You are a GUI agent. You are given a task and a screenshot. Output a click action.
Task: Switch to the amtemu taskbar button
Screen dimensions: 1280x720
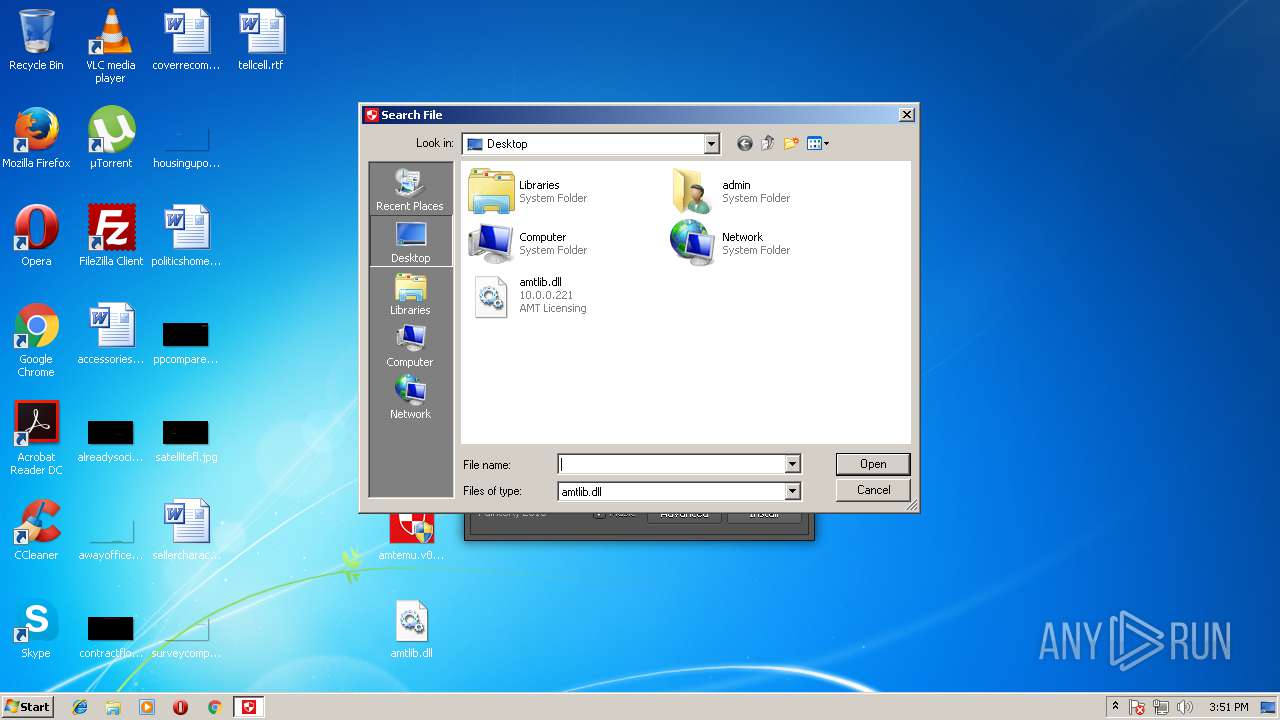249,707
